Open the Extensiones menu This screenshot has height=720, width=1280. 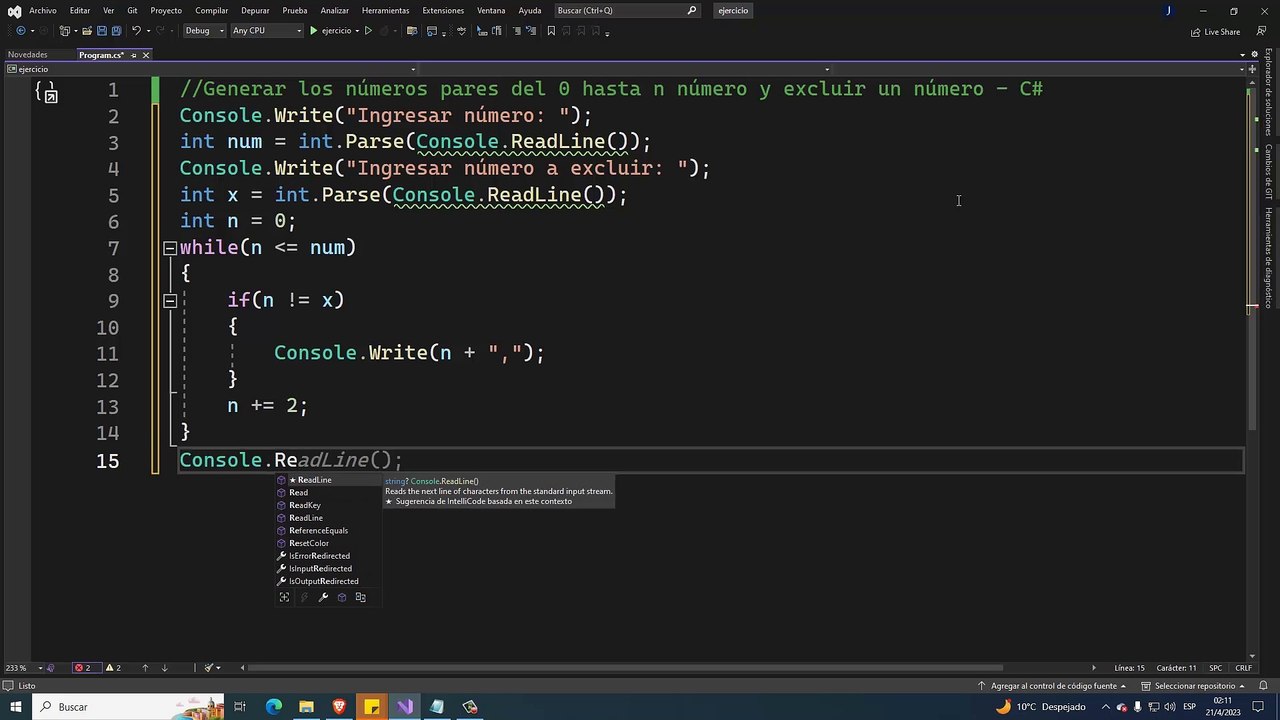[443, 10]
